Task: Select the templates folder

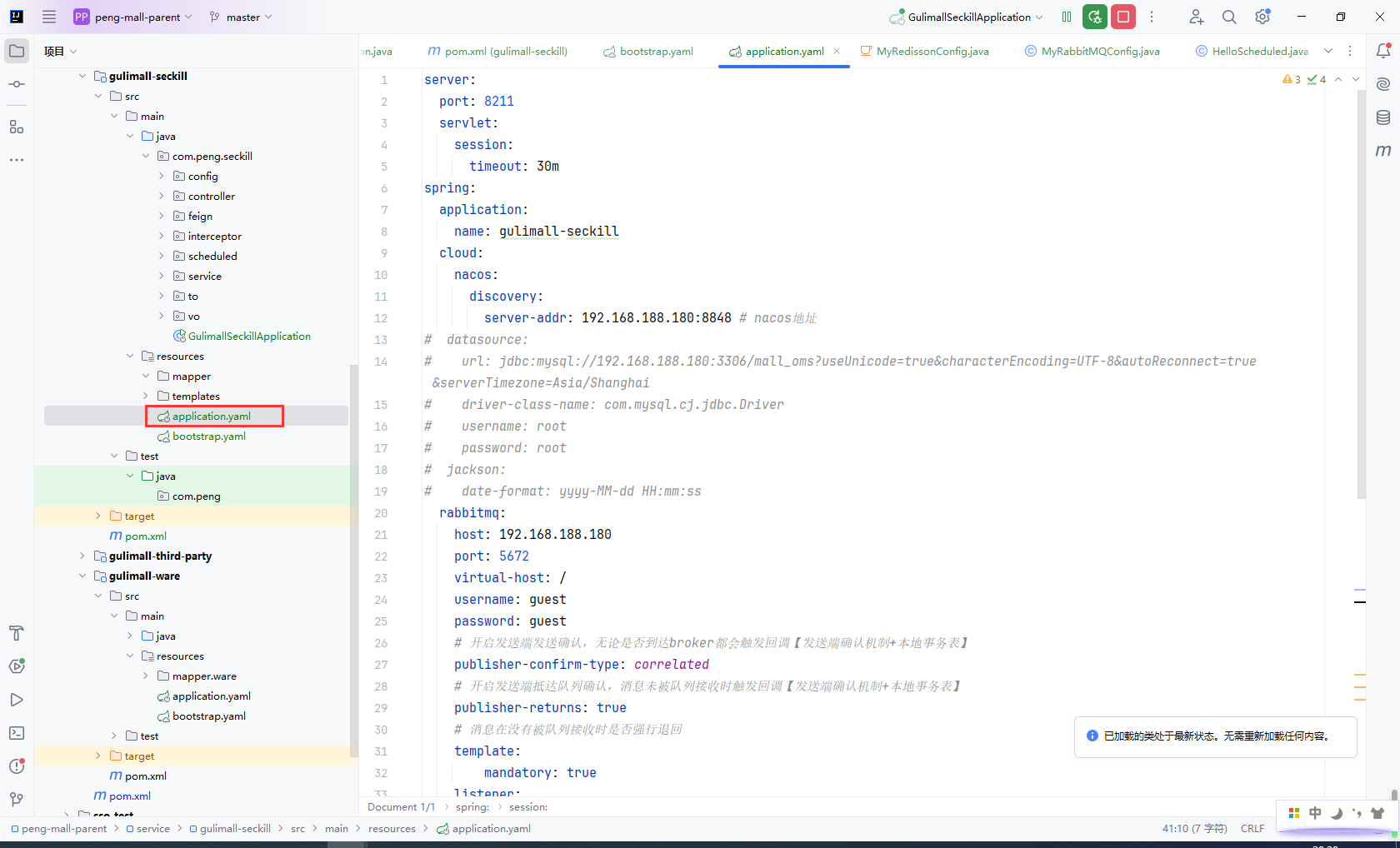Action: tap(188, 396)
